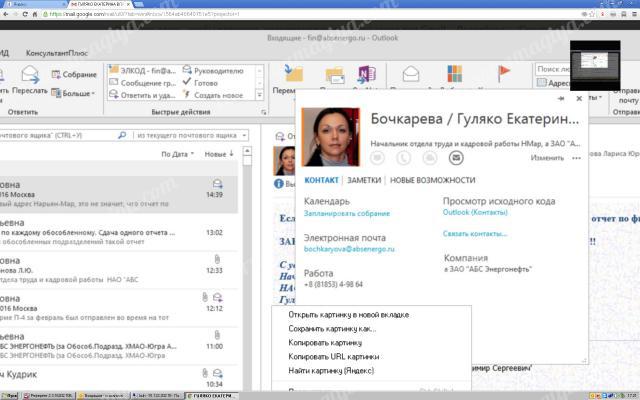
Task: Choose 'Найти картинку (Яндекс)' menu item
Action: point(371,371)
